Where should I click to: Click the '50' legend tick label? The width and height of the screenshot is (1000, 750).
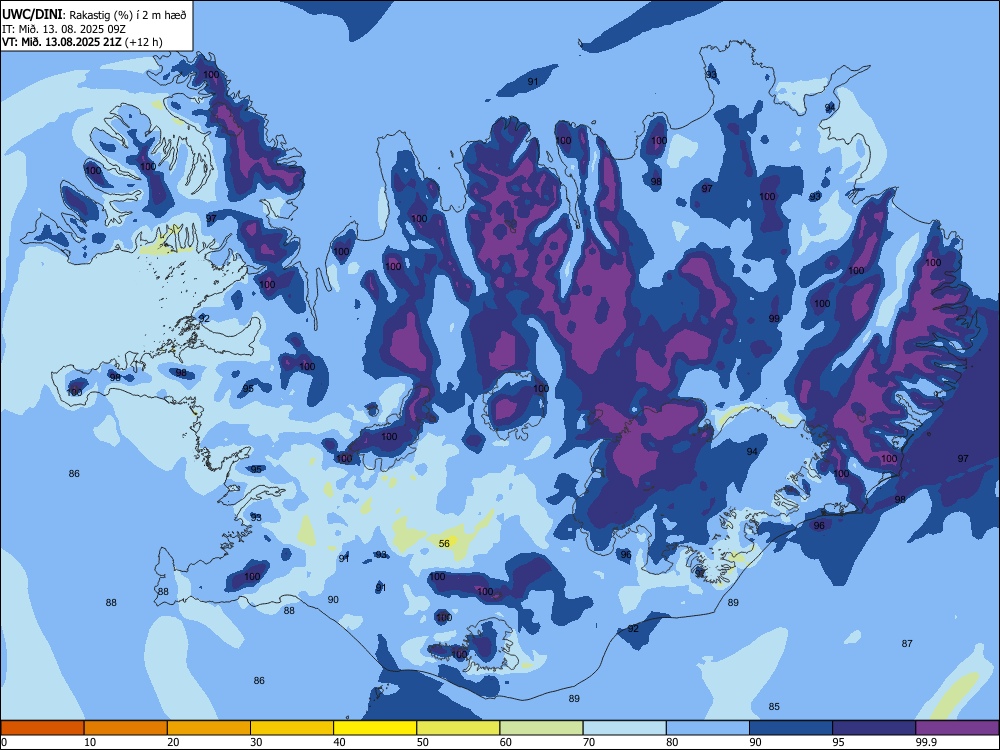click(x=422, y=742)
